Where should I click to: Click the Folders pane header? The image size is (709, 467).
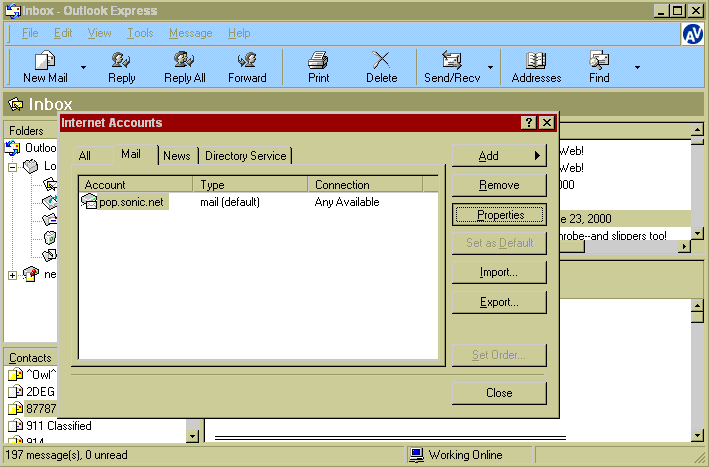pos(31,131)
